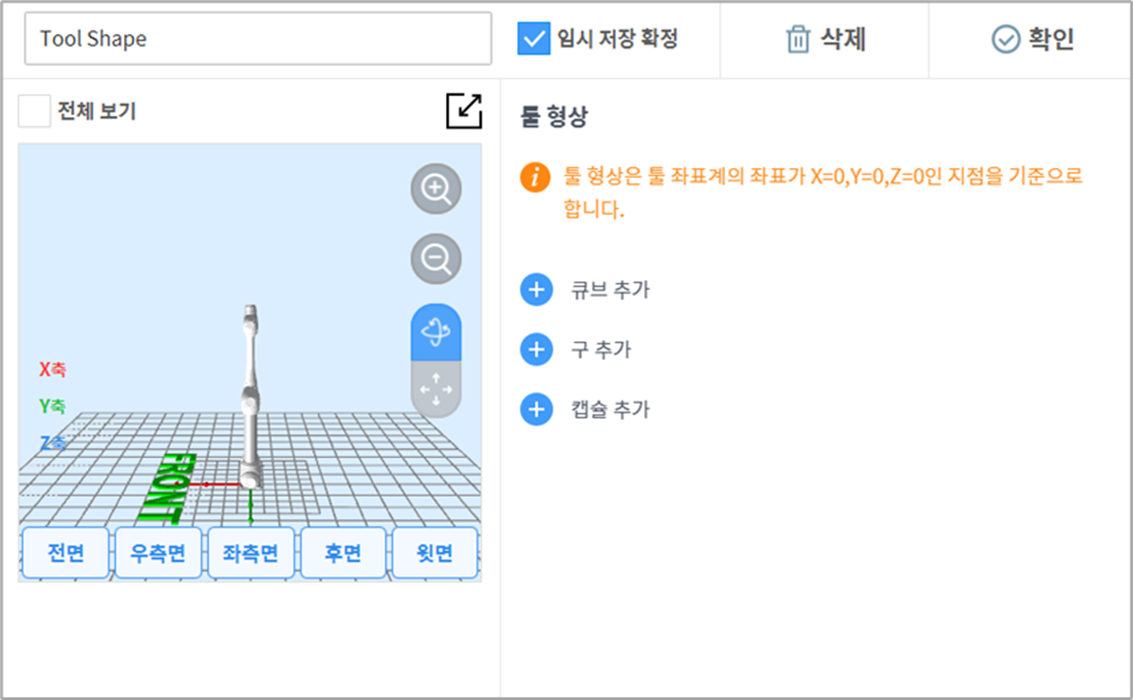Click the zoom out magnifier icon

433,257
